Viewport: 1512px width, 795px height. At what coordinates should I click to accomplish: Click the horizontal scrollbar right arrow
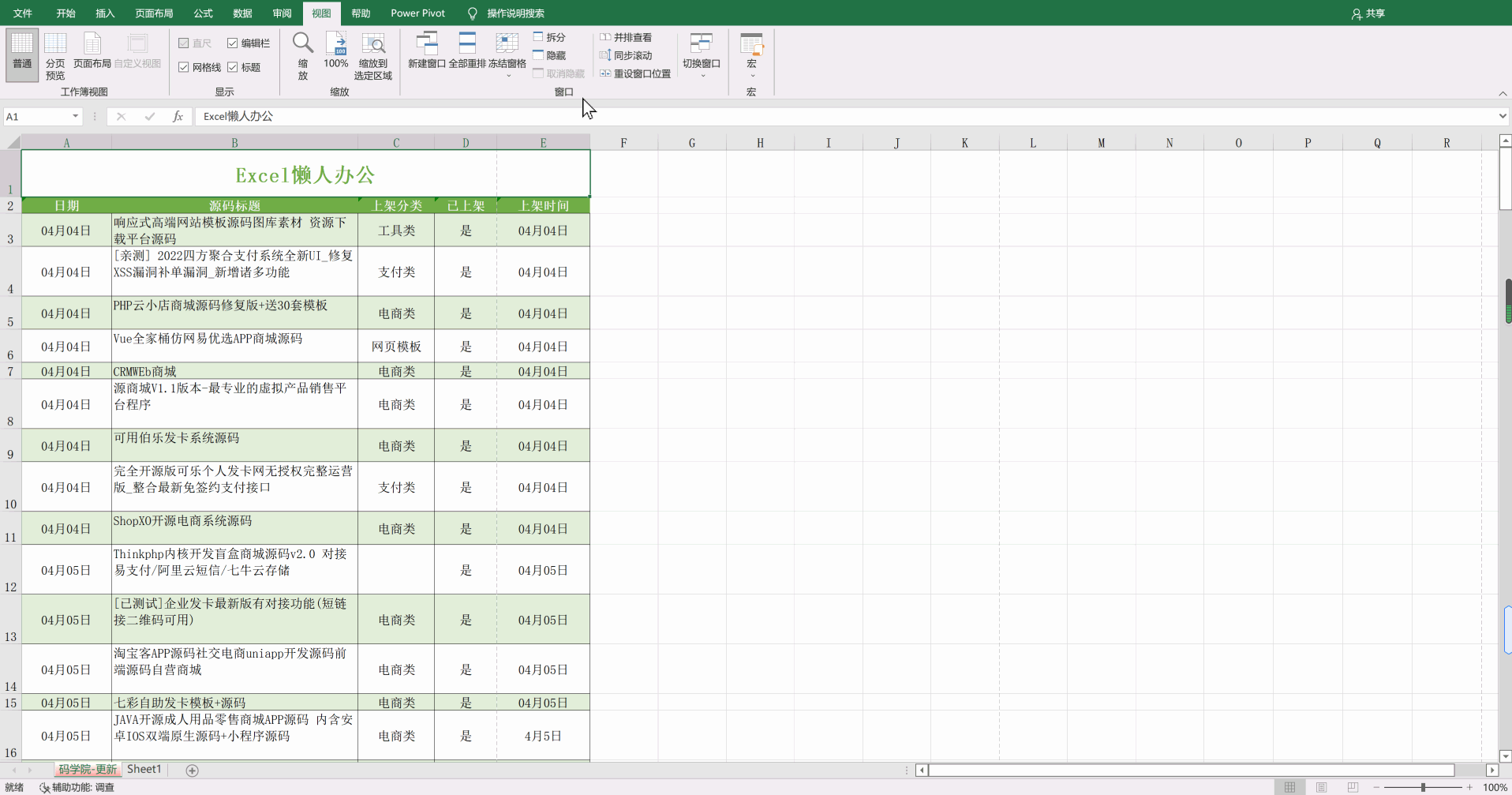[x=1491, y=770]
